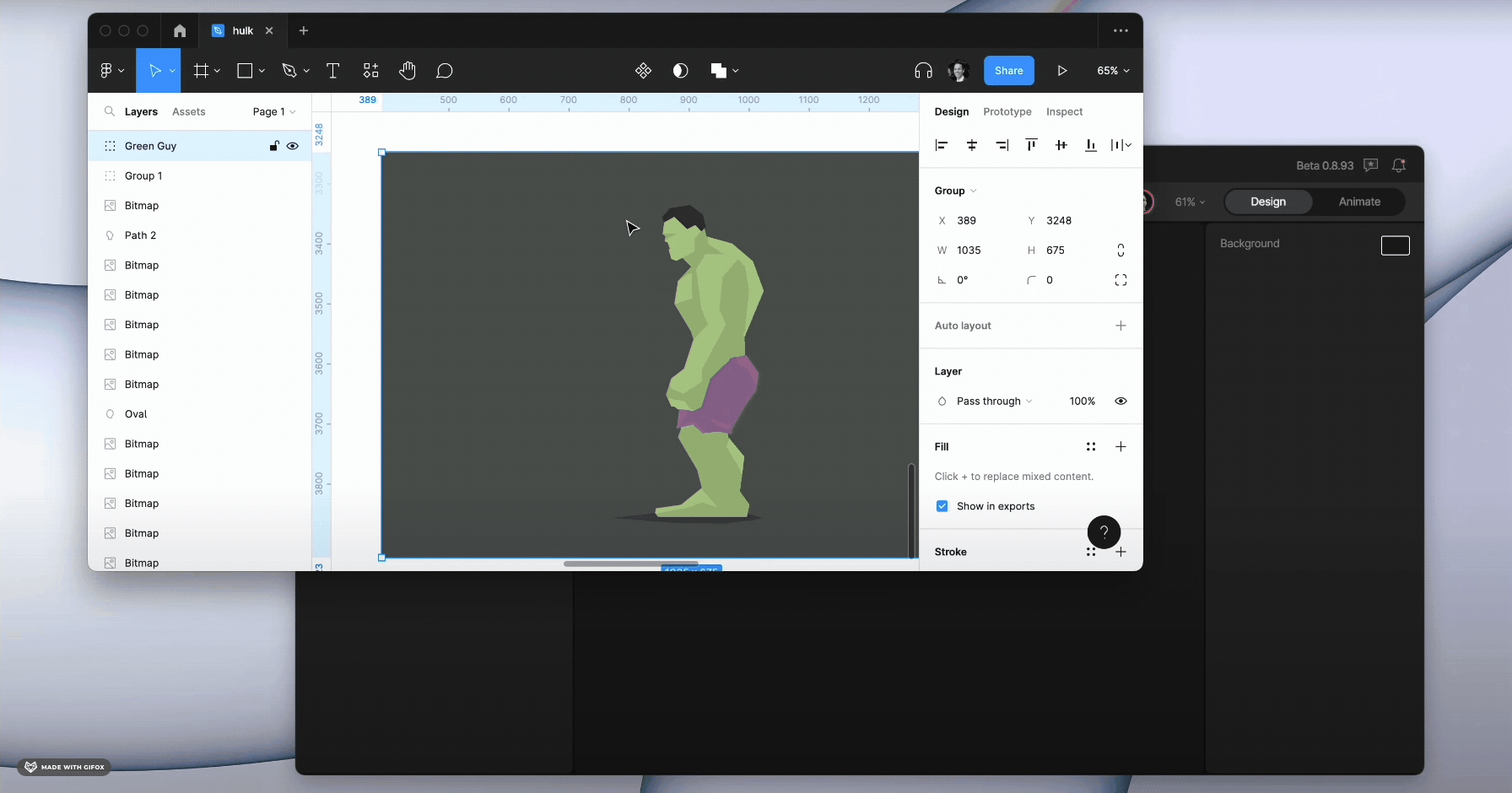Select the Text tool
This screenshot has height=793, width=1512.
332,71
